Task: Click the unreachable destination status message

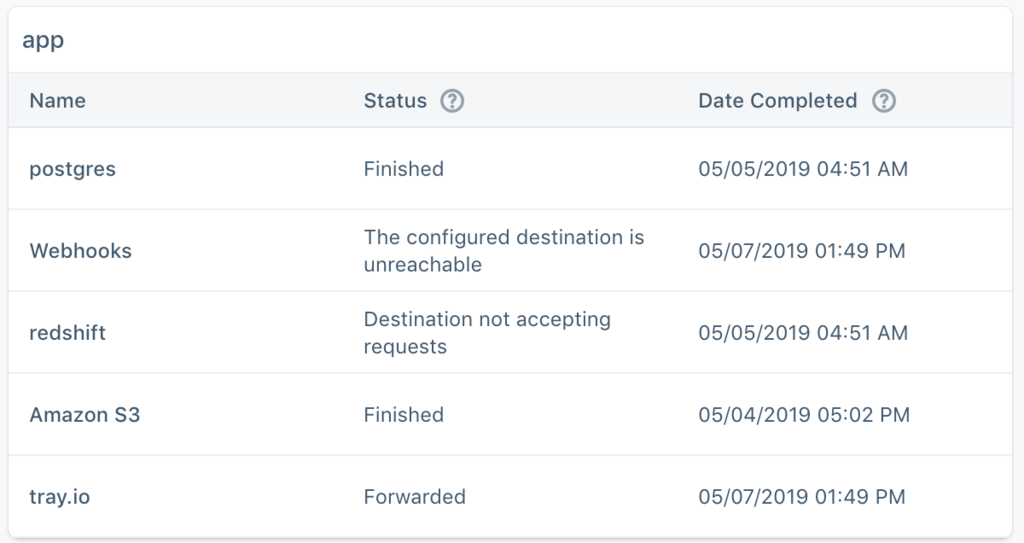Action: click(504, 250)
